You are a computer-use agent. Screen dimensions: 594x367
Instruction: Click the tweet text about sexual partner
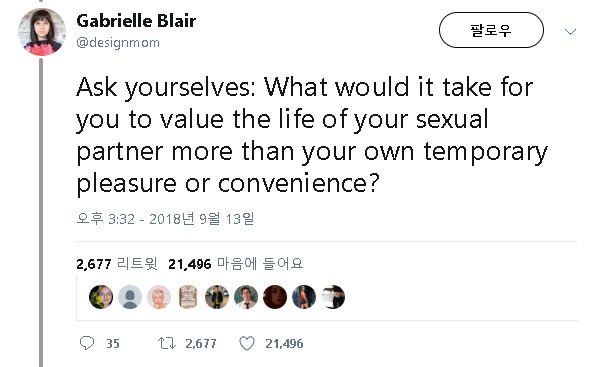pyautogui.click(x=312, y=136)
